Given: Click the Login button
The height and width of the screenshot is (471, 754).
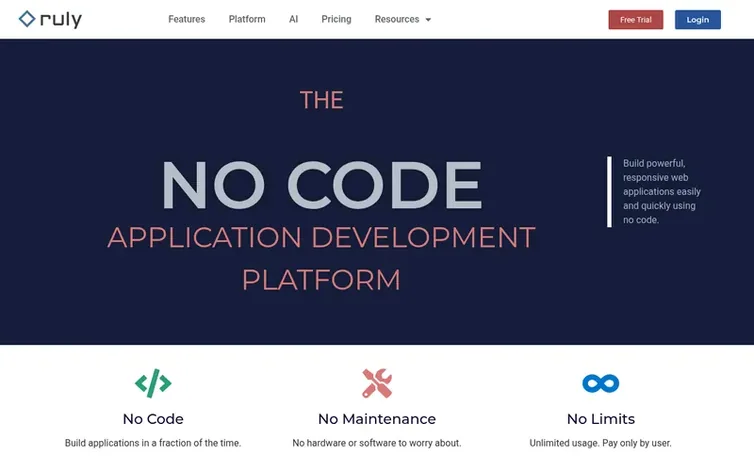Looking at the screenshot, I should click(698, 20).
